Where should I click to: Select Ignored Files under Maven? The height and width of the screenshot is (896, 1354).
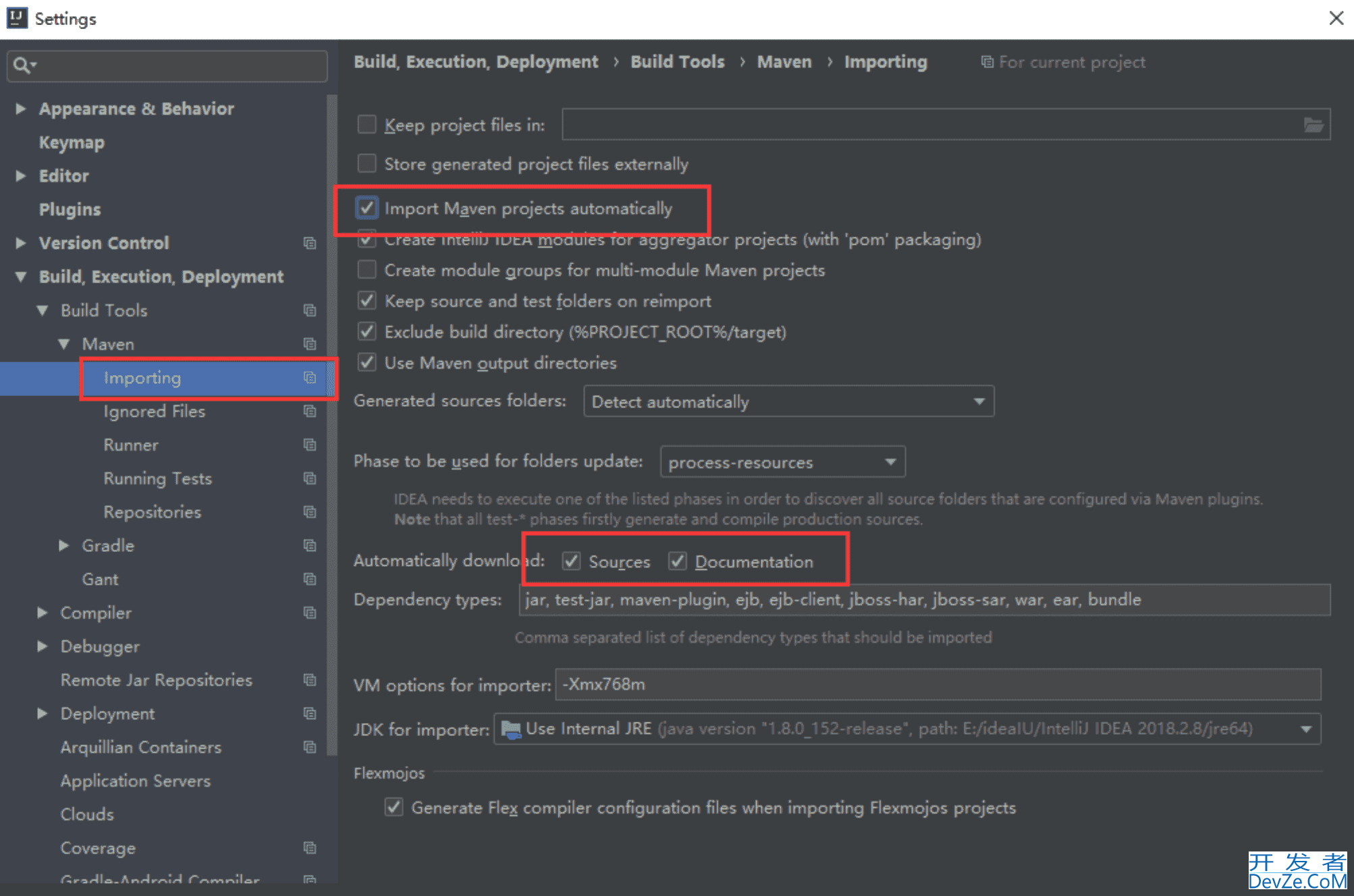(x=154, y=412)
